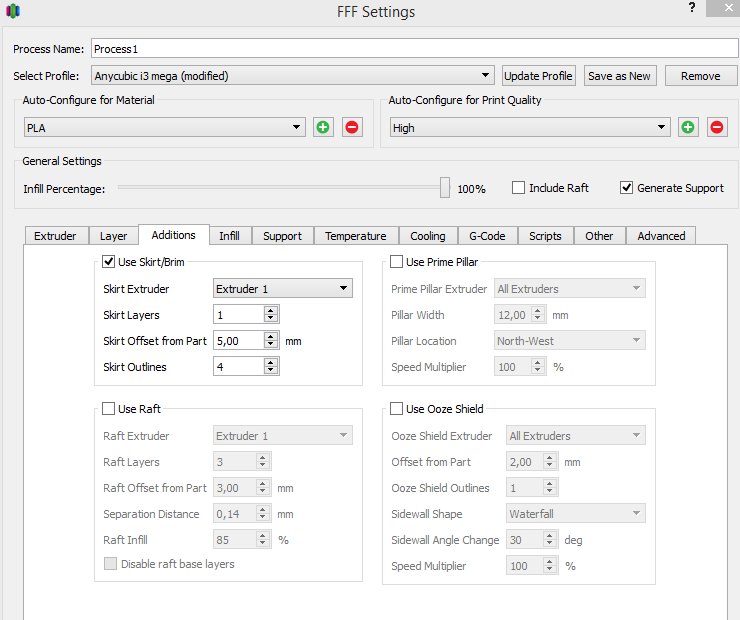Viewport: 740px width, 620px height.
Task: Remove the High print quality preset
Action: [x=717, y=127]
